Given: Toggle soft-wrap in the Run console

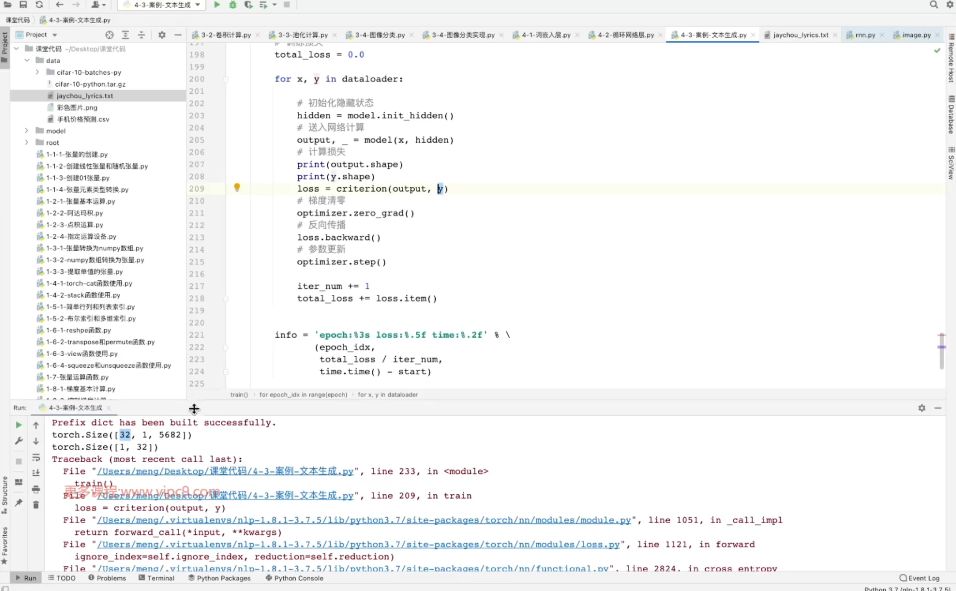Looking at the screenshot, I should point(36,457).
